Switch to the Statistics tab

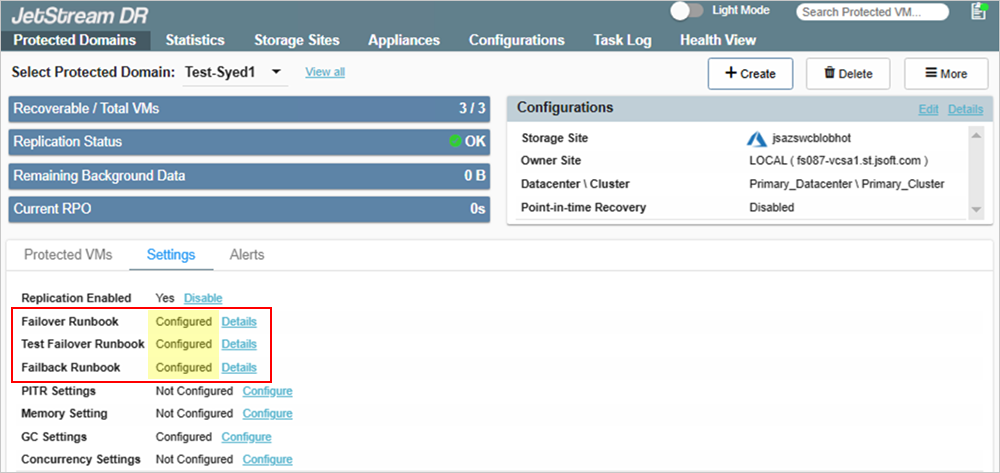[195, 40]
